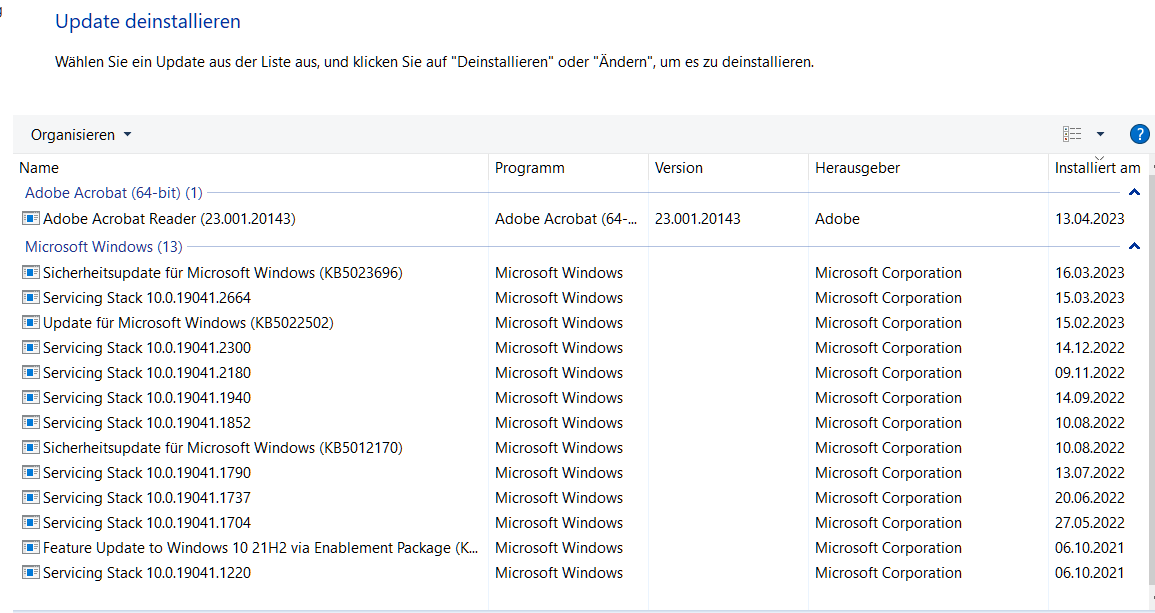This screenshot has height=613, width=1155.
Task: Click the Version column header
Action: 678,168
